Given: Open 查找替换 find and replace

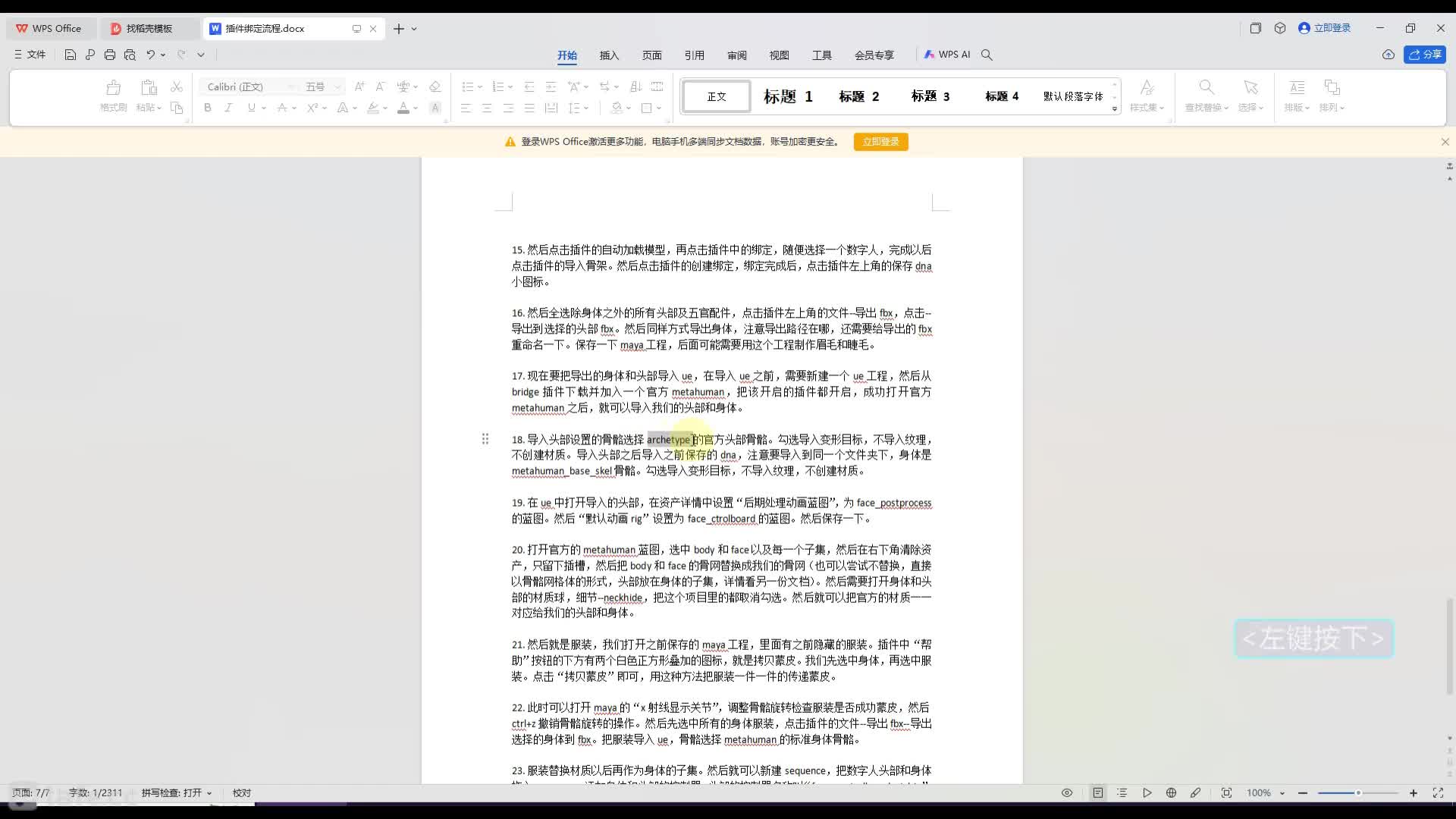Looking at the screenshot, I should click(1207, 96).
